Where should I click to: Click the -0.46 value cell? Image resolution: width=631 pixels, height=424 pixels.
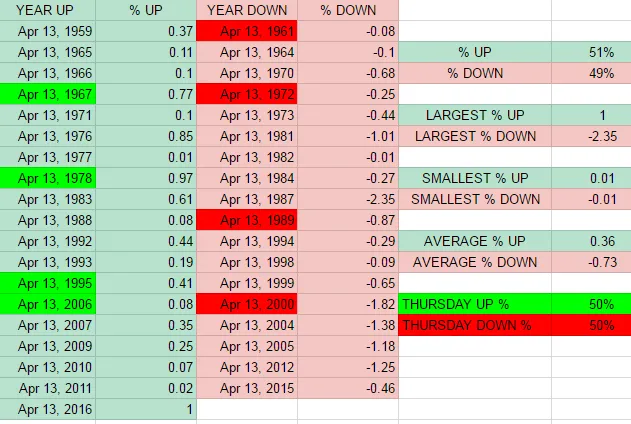coord(348,388)
